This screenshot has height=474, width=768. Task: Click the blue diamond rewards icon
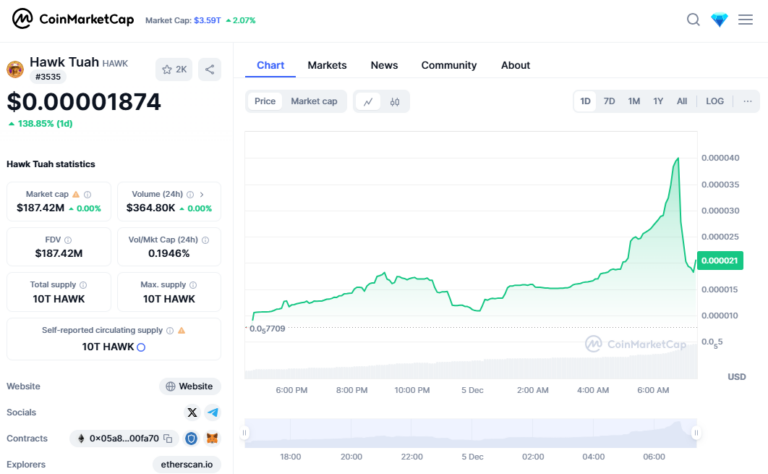point(719,19)
